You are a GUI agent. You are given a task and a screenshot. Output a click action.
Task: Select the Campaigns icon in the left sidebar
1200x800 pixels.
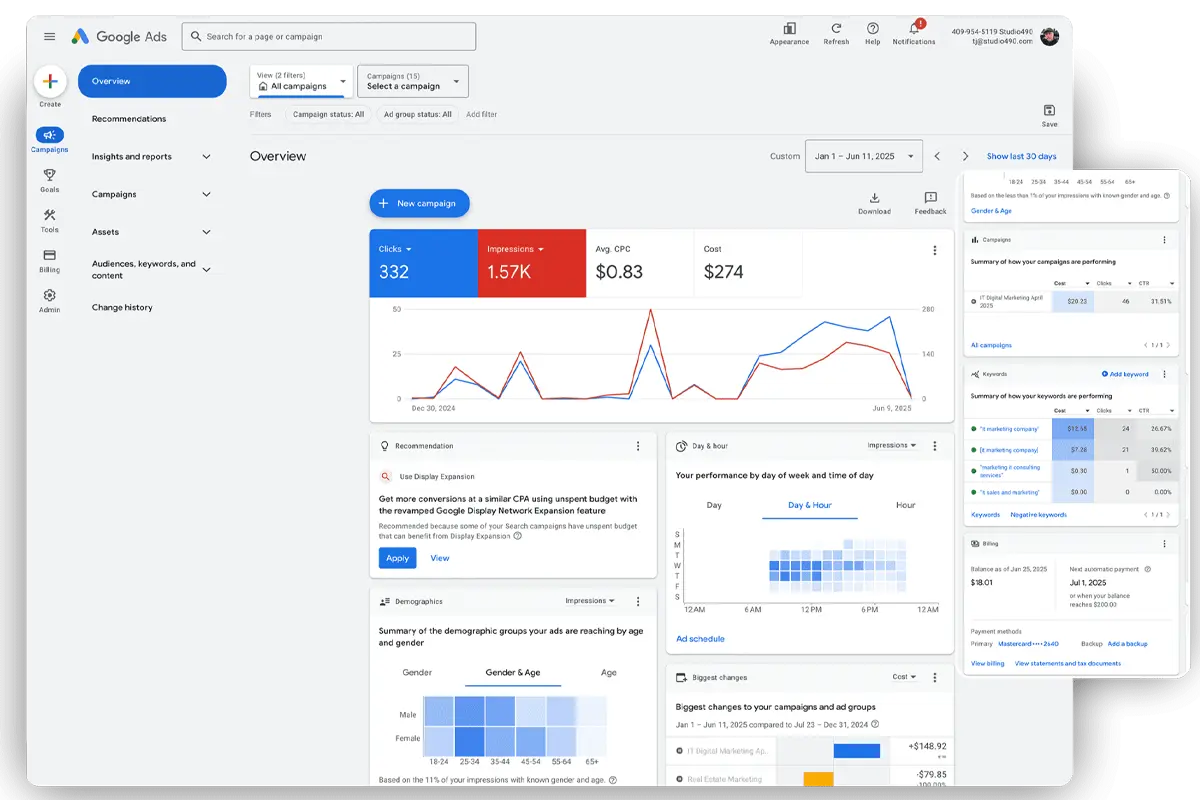tap(49, 137)
